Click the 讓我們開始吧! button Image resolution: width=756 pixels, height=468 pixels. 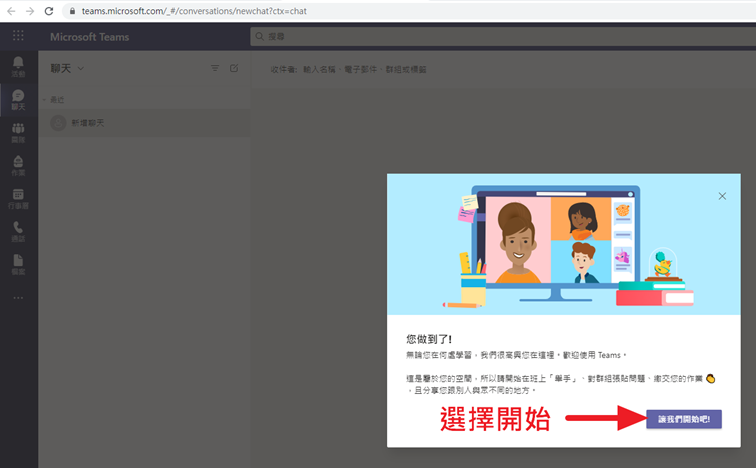(x=684, y=419)
